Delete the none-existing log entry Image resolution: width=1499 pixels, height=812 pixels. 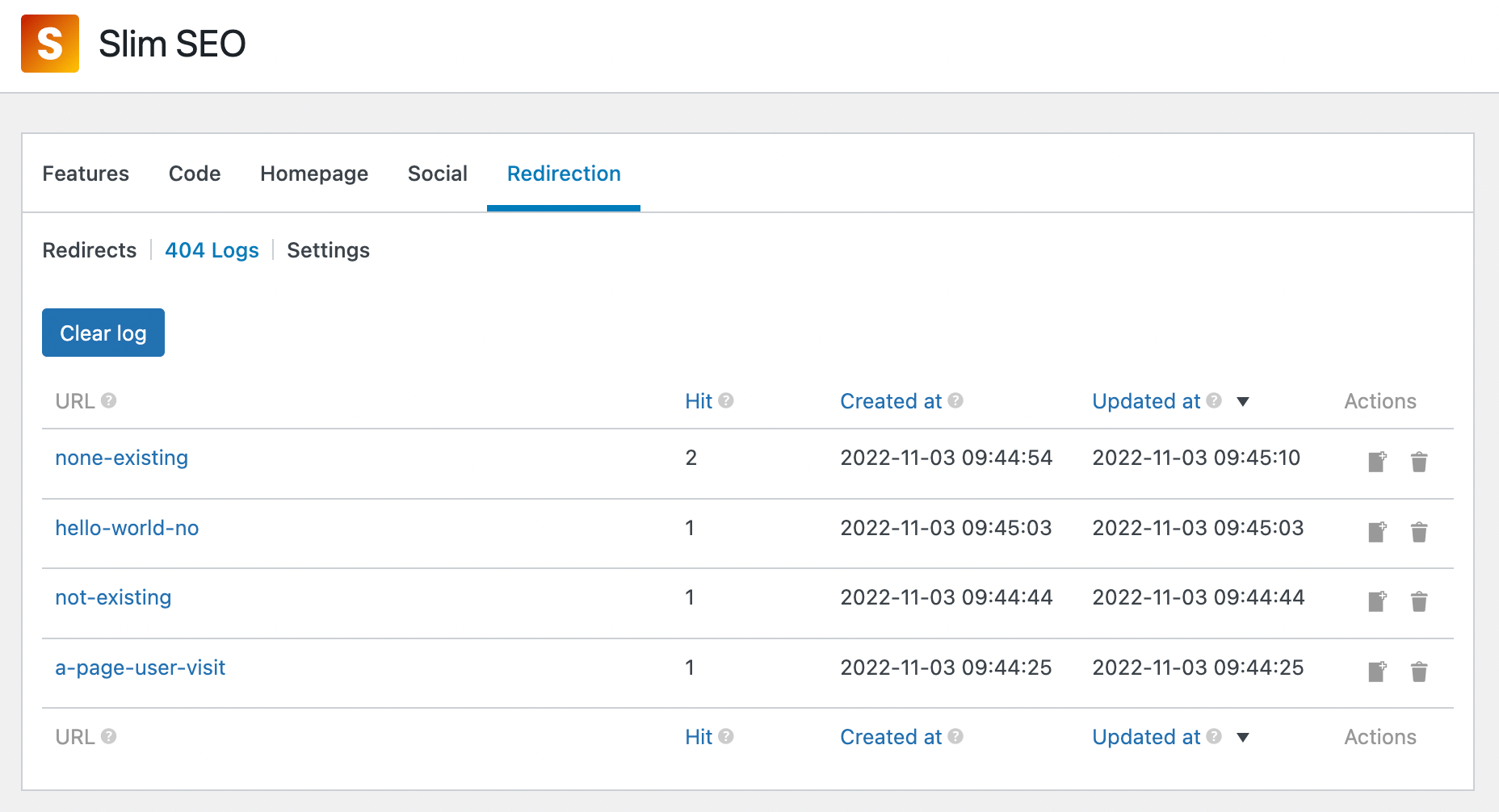[1419, 462]
